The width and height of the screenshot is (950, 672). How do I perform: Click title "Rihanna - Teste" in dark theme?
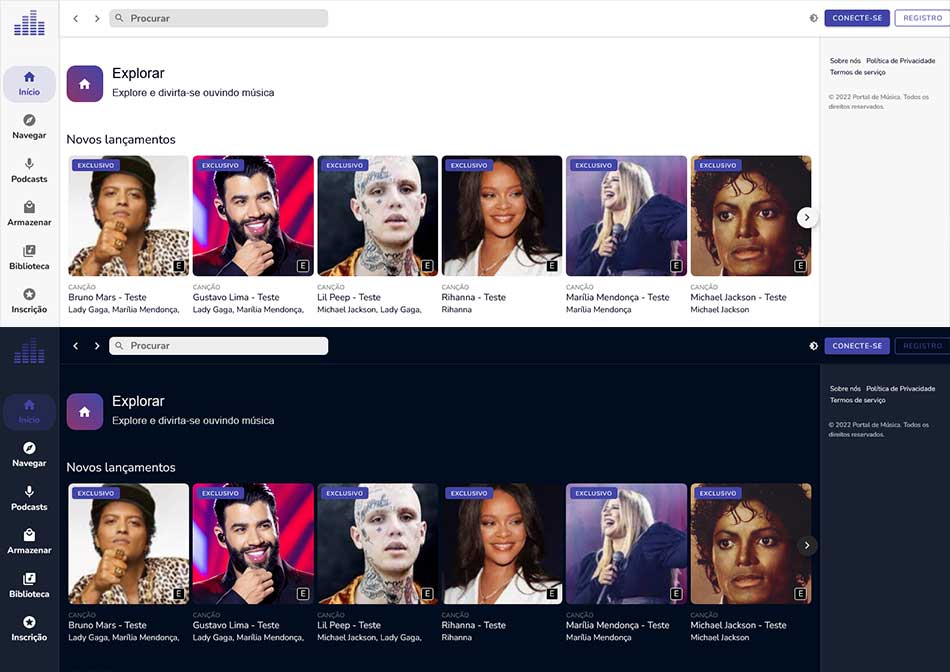(x=474, y=625)
